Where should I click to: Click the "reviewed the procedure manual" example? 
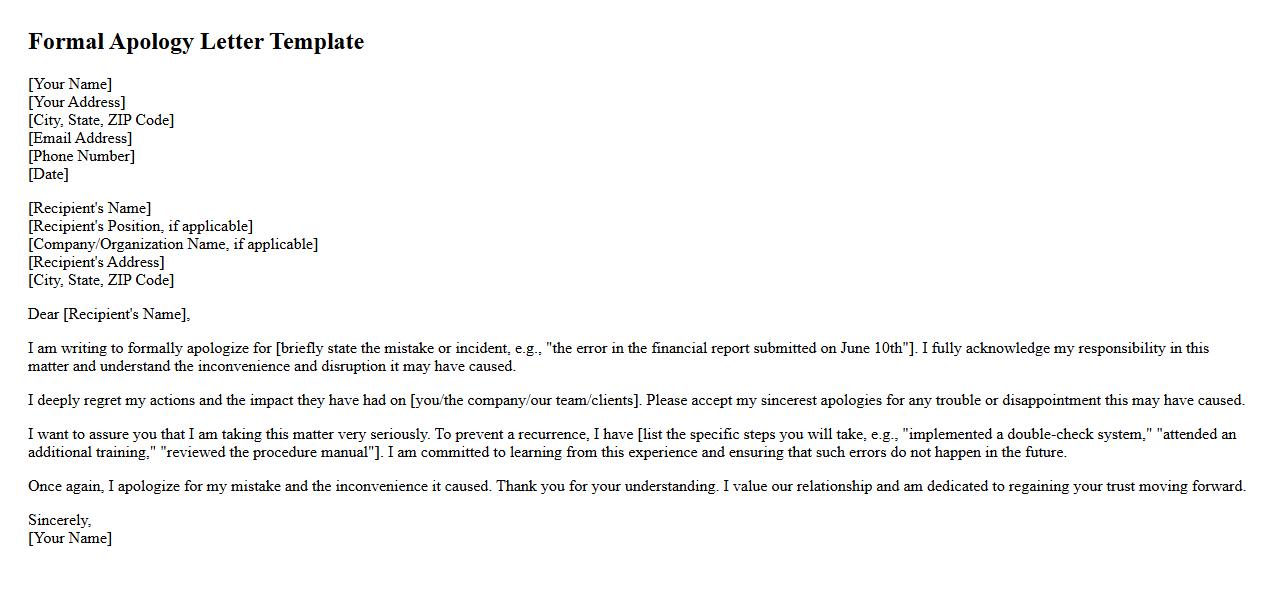tap(270, 453)
